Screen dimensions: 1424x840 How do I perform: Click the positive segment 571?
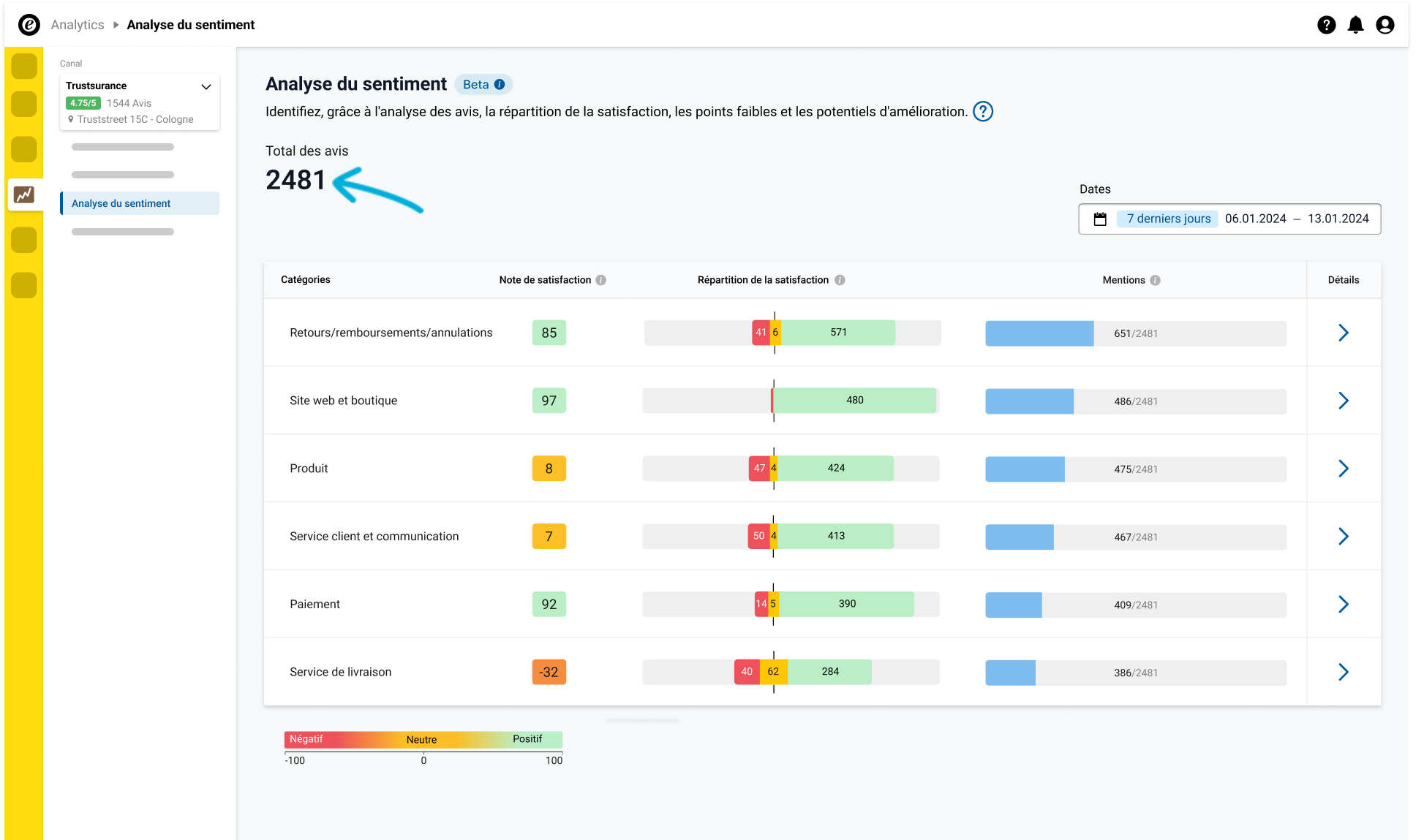(838, 332)
